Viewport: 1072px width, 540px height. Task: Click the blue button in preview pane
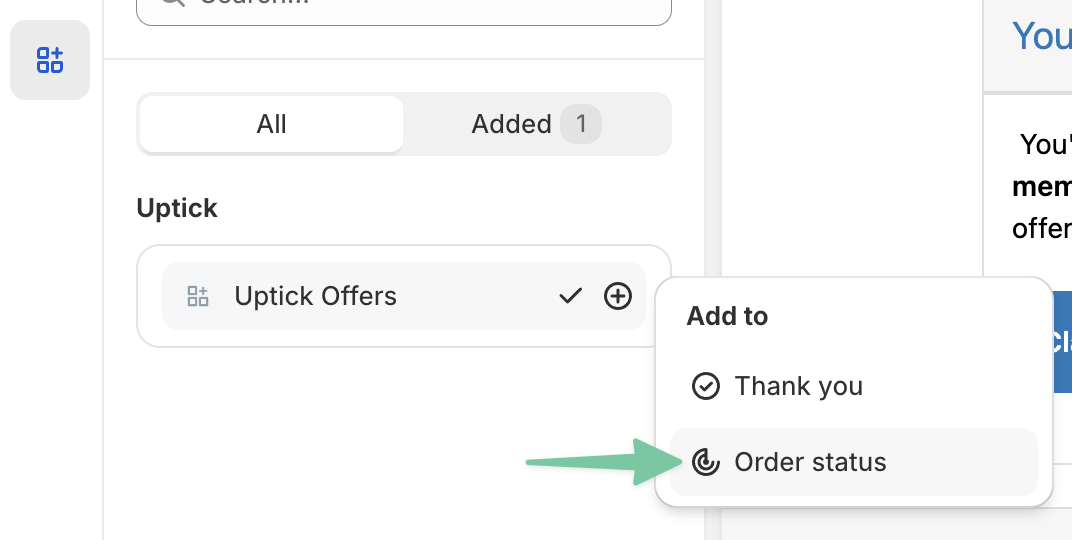1063,341
